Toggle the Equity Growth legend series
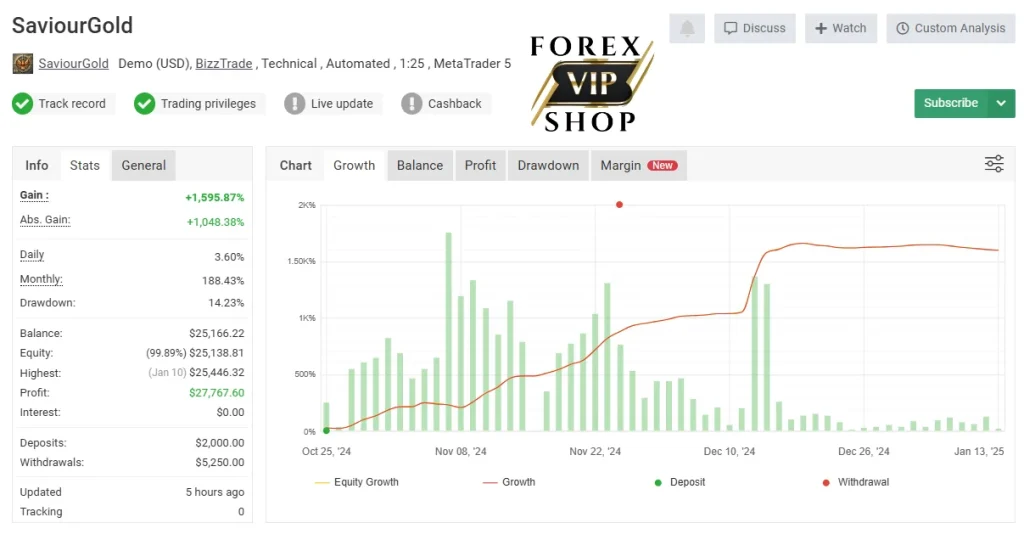The height and width of the screenshot is (534, 1024). point(357,482)
